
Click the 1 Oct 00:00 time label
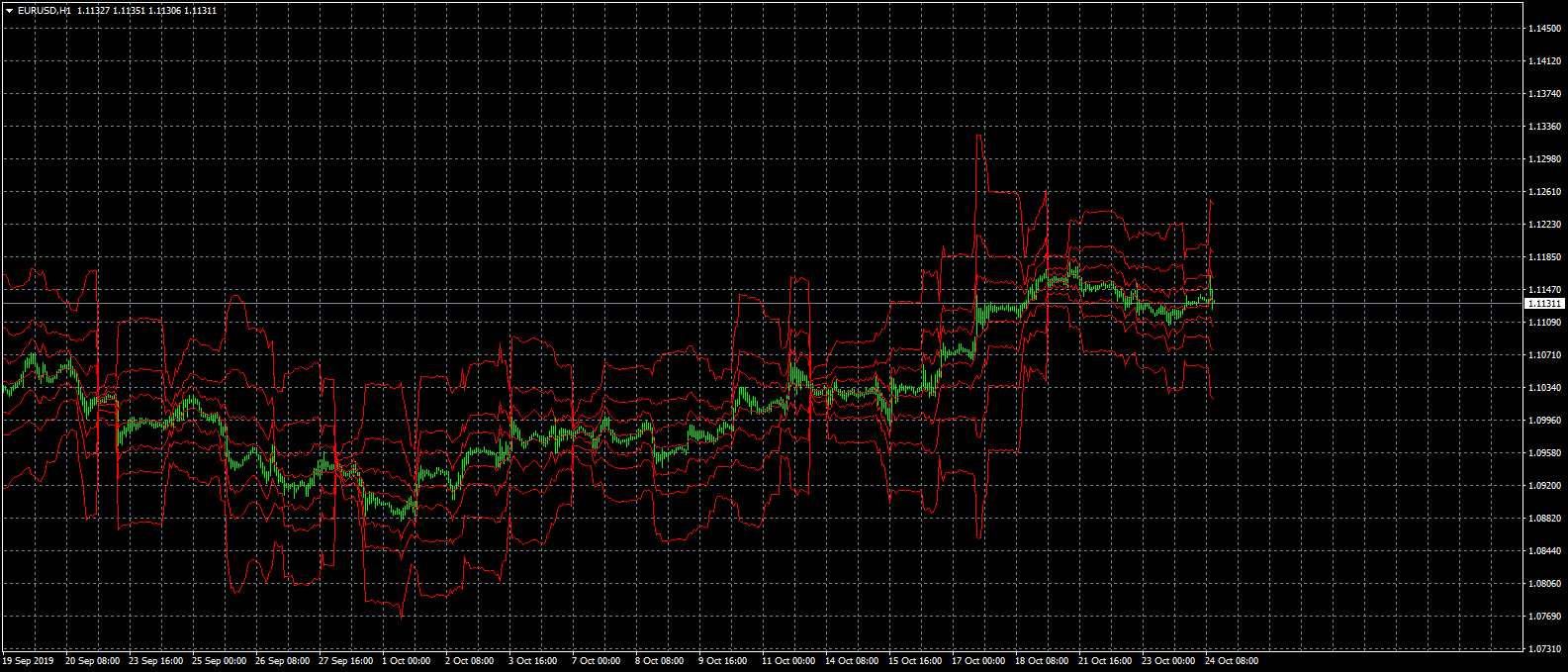407,661
